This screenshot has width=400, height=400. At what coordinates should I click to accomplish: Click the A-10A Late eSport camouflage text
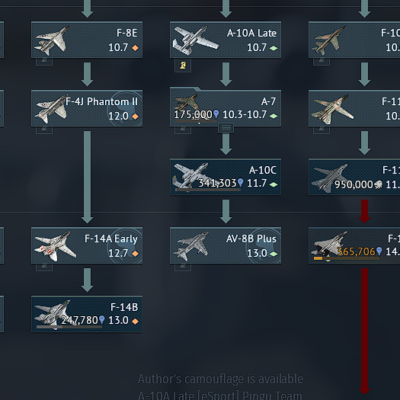(220, 395)
